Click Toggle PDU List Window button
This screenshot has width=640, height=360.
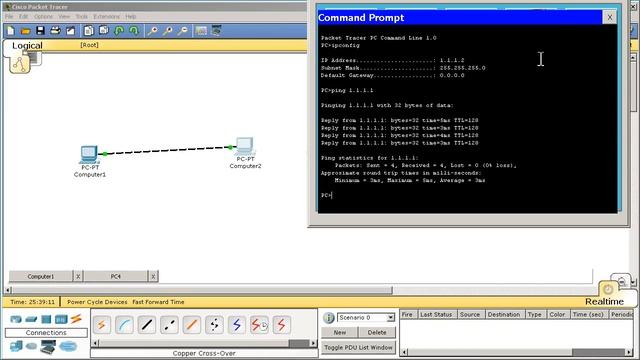coord(358,347)
